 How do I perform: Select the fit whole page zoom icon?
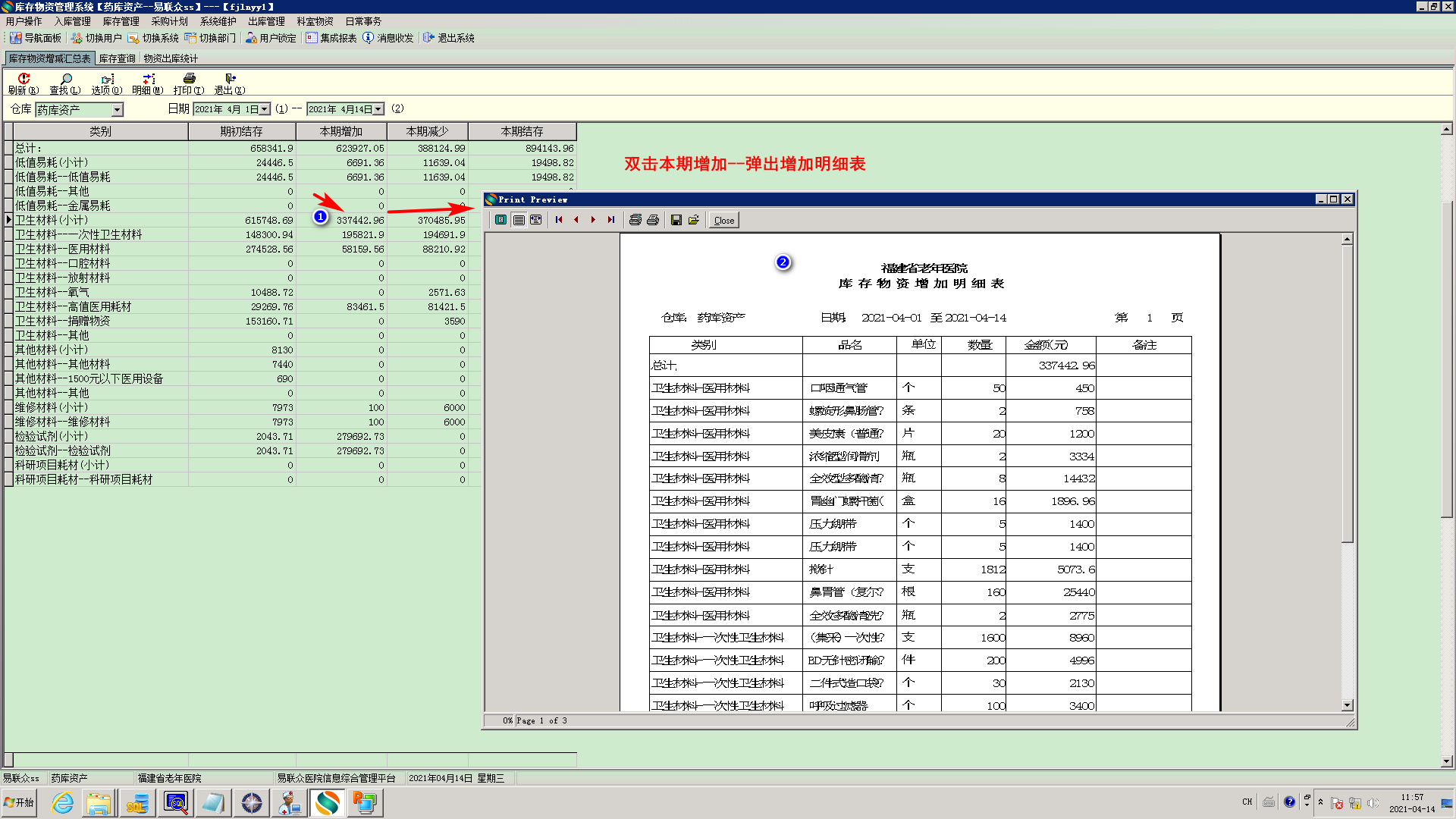click(x=501, y=220)
